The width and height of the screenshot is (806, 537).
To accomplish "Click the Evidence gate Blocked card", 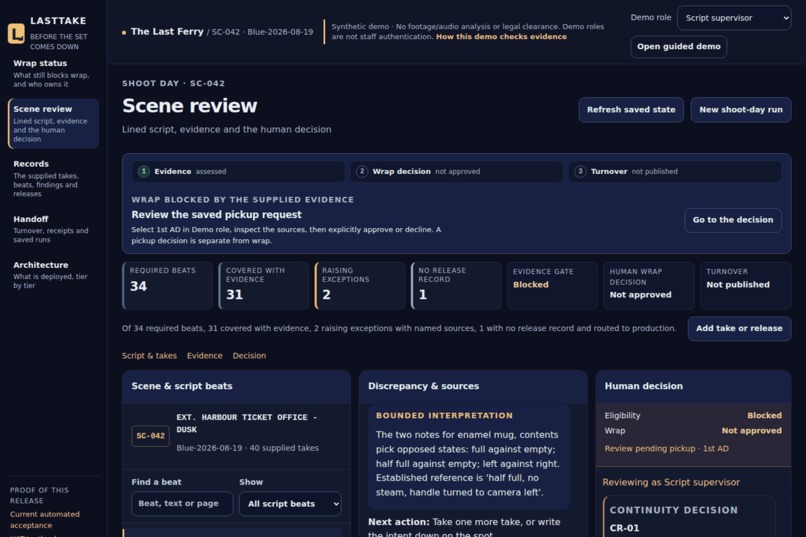I will [x=552, y=286].
